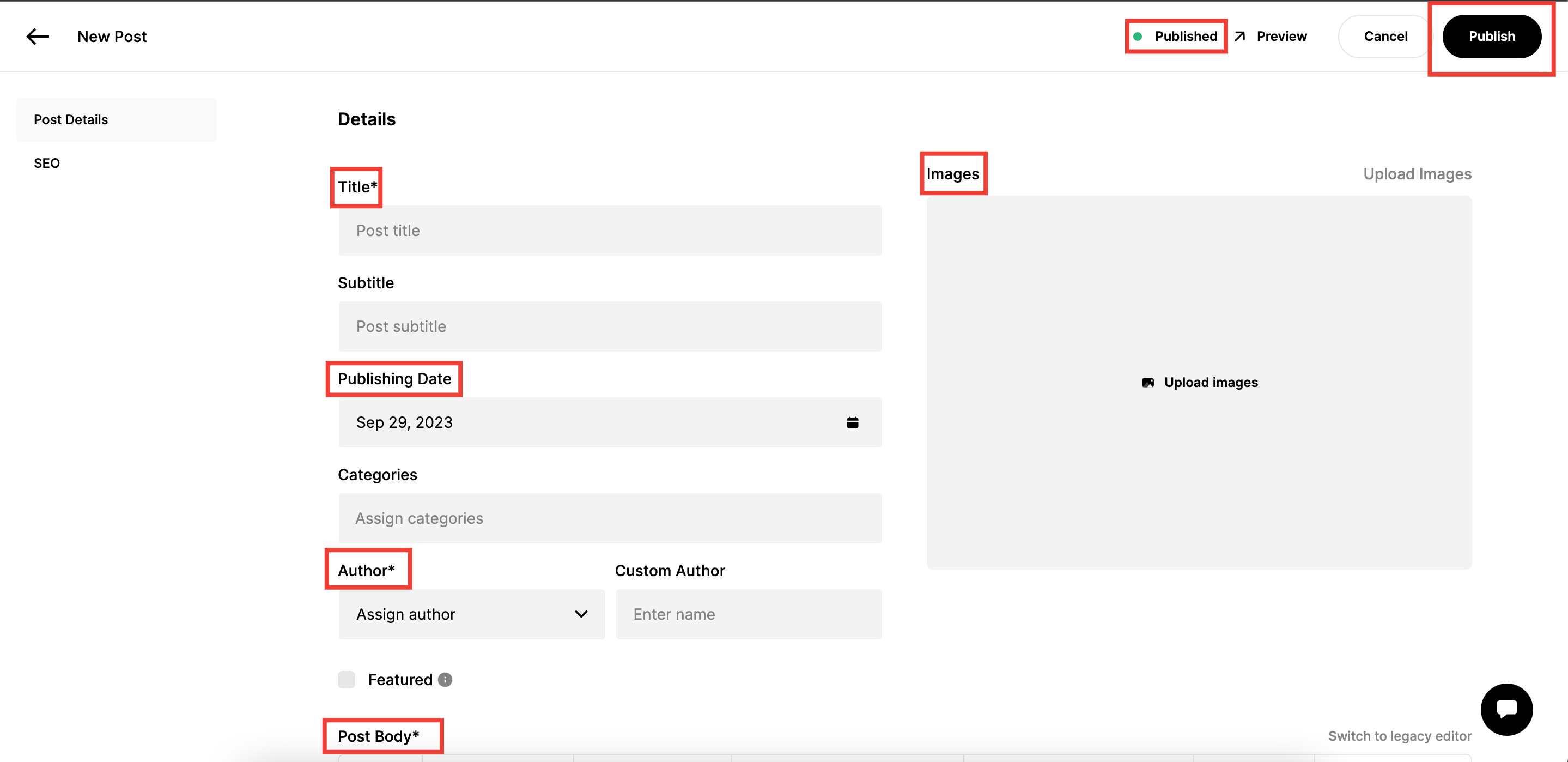Click the info icon next to Featured

[x=445, y=679]
